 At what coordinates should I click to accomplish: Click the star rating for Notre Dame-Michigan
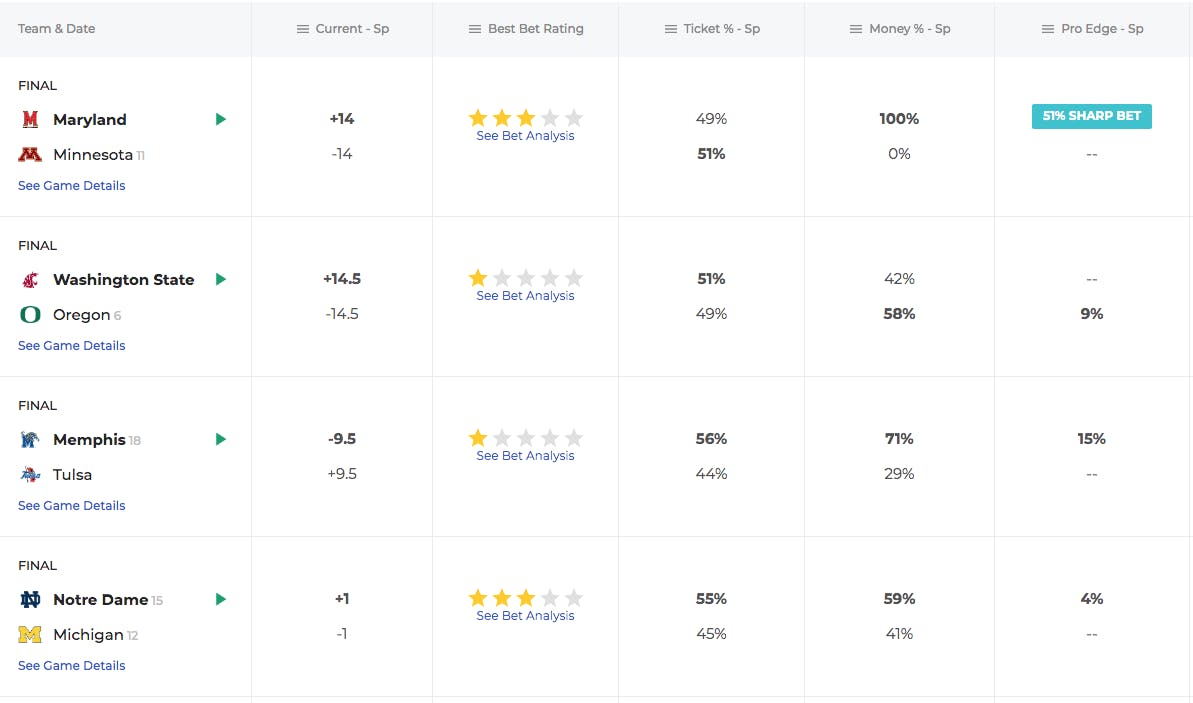[x=525, y=598]
